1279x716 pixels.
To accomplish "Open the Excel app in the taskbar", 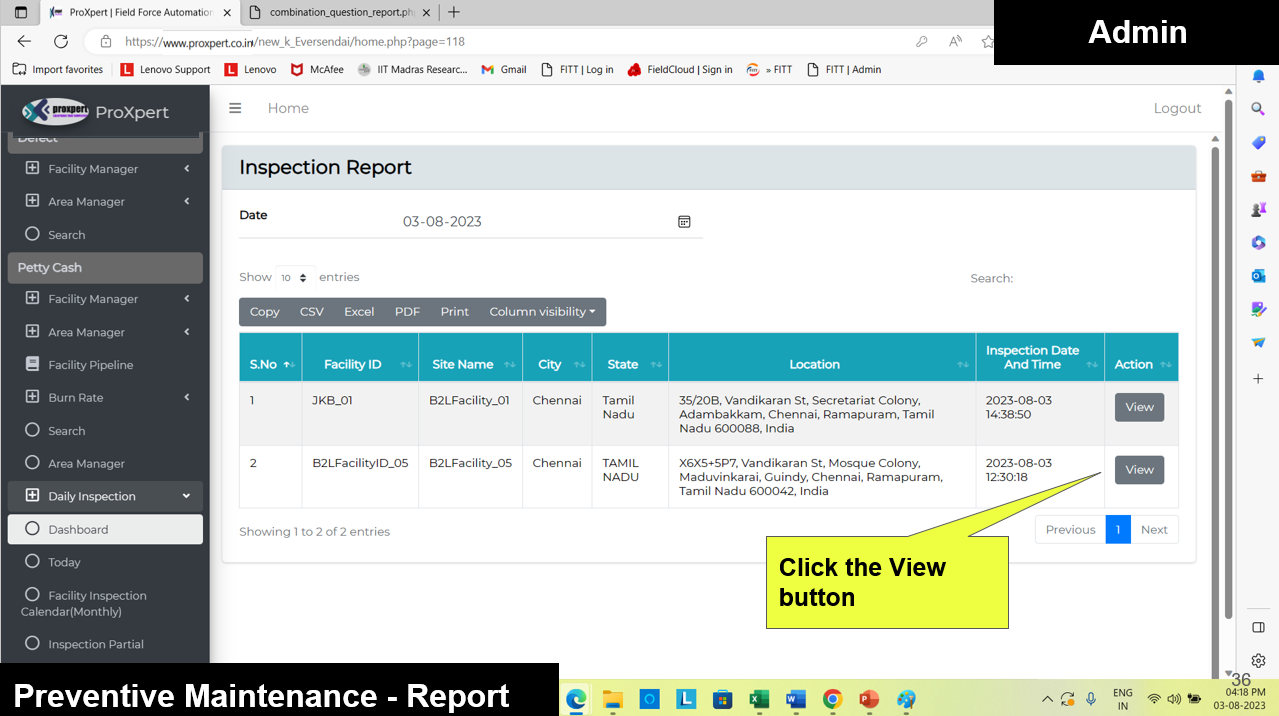I will pyautogui.click(x=759, y=699).
